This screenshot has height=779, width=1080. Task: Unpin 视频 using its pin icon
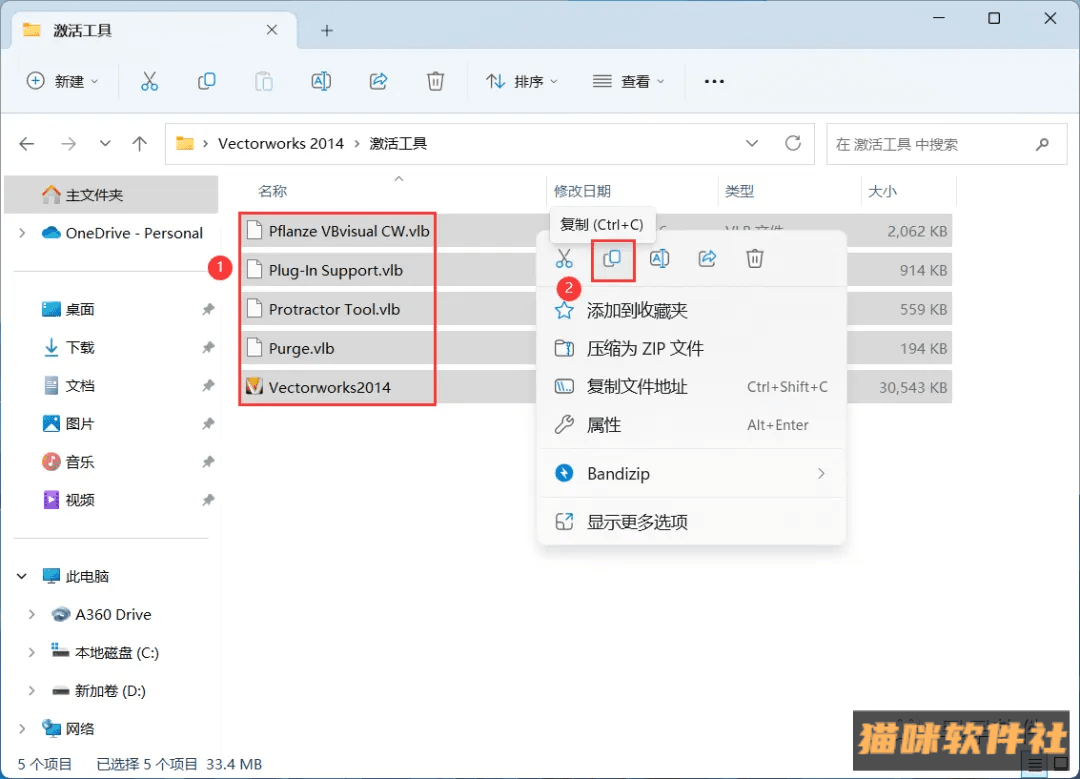coord(208,500)
